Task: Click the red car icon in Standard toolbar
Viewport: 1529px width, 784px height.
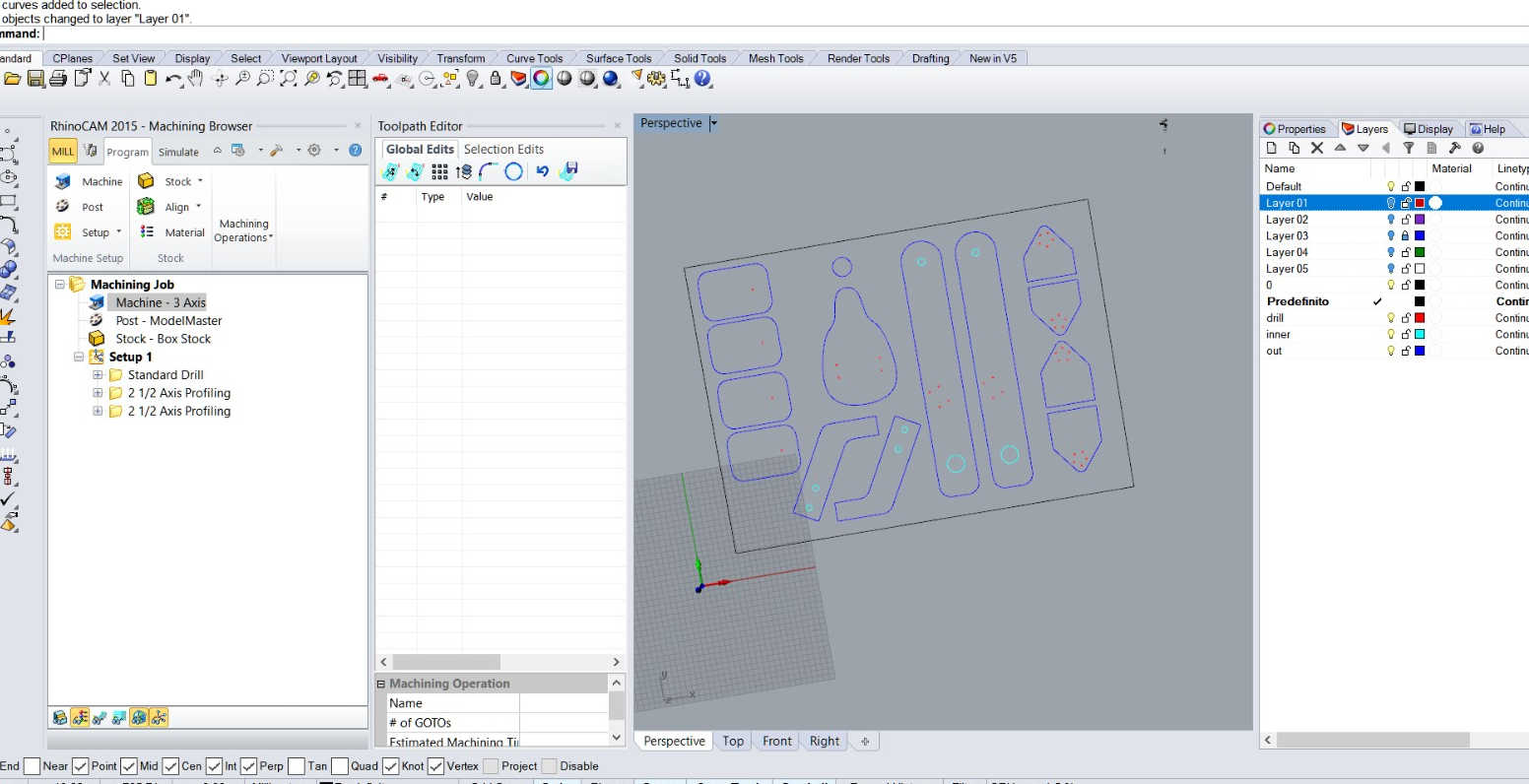Action: [380, 79]
